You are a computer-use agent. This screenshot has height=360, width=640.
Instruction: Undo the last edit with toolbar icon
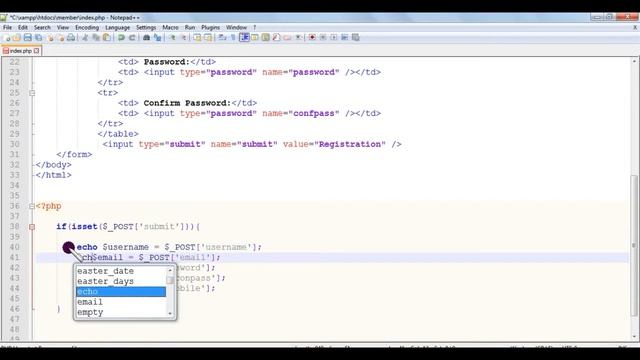[121, 38]
